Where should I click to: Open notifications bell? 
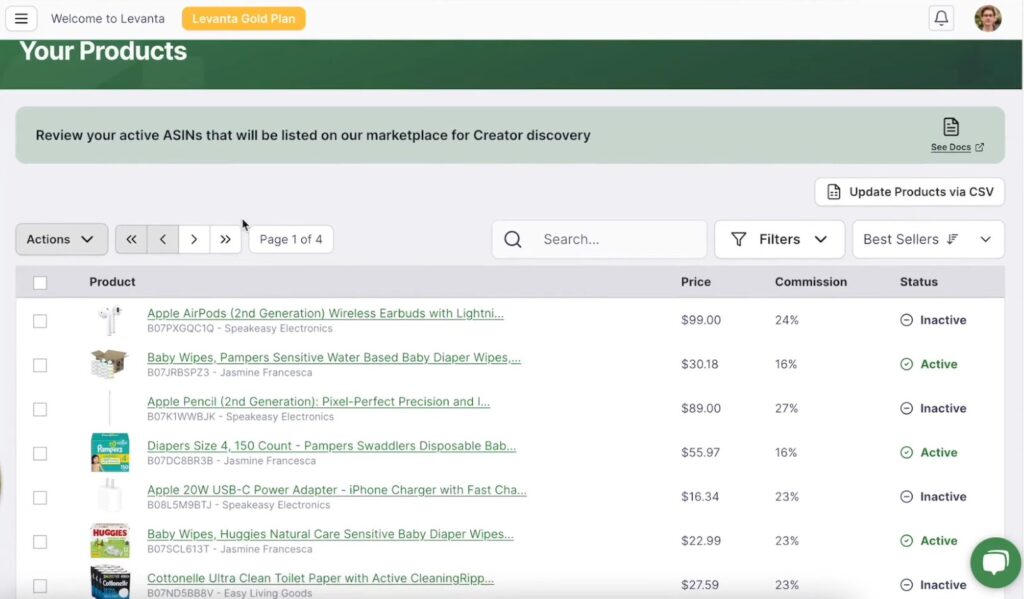(x=941, y=18)
